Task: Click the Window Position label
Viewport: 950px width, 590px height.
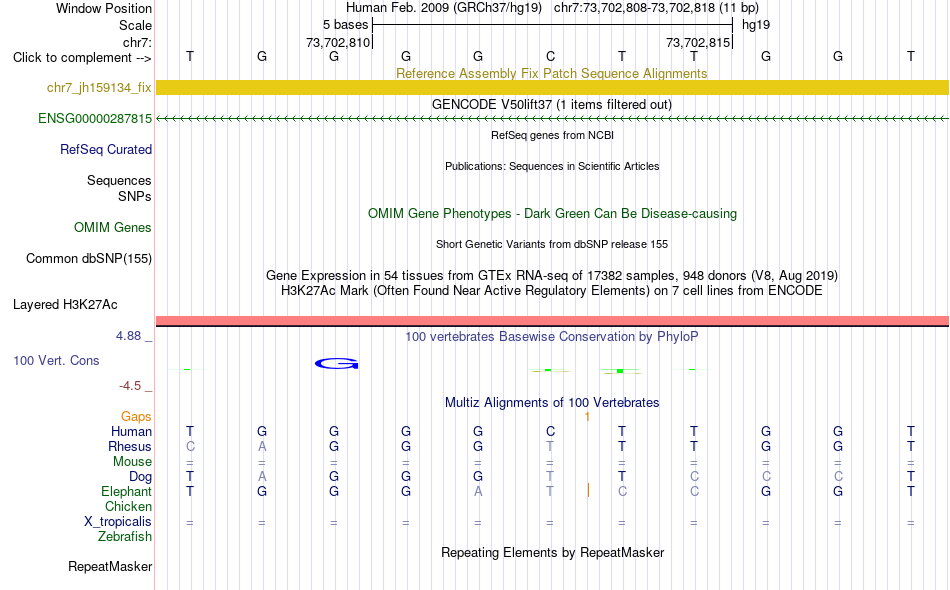Action: point(104,8)
